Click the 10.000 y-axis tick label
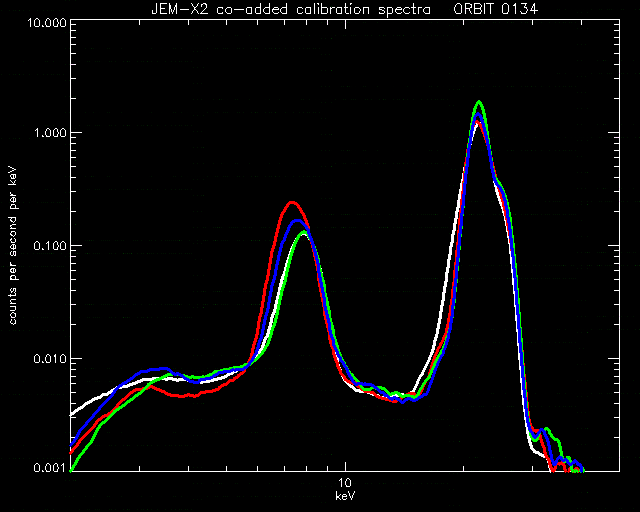This screenshot has width=640, height=512. point(47,22)
